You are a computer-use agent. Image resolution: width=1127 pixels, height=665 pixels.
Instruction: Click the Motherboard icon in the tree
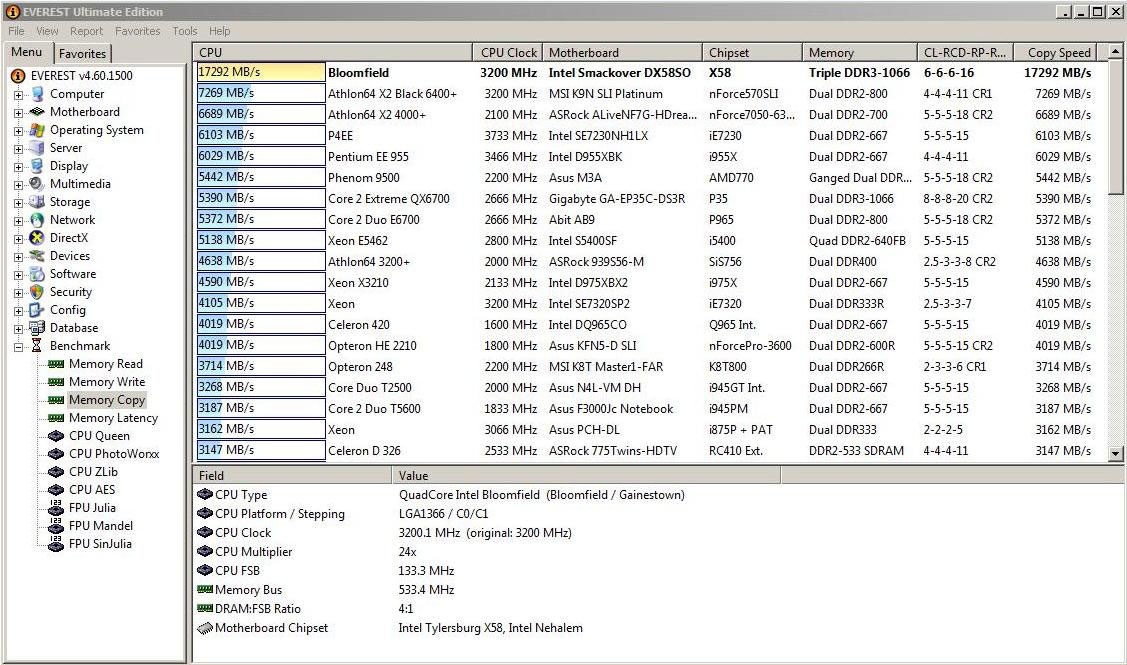pyautogui.click(x=37, y=112)
